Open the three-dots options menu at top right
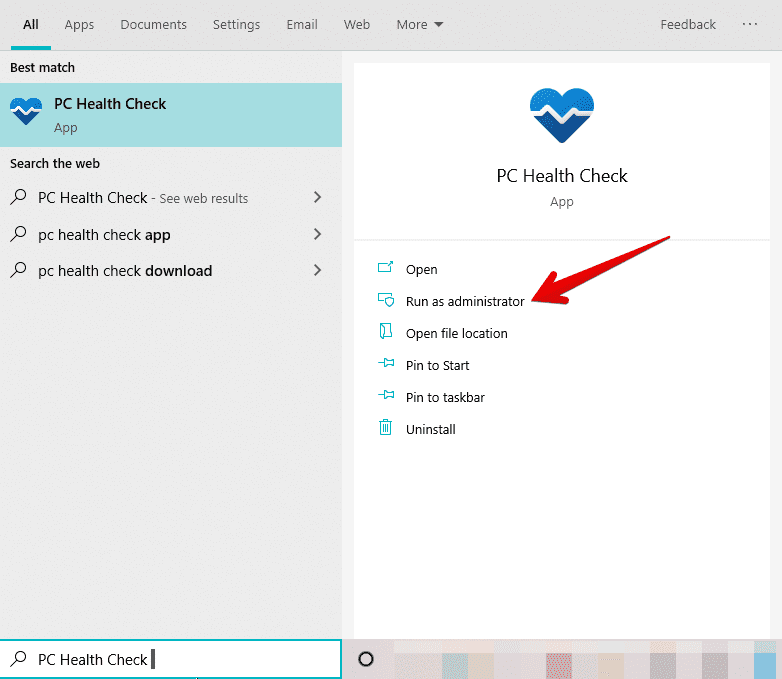The width and height of the screenshot is (782, 679). (x=750, y=24)
